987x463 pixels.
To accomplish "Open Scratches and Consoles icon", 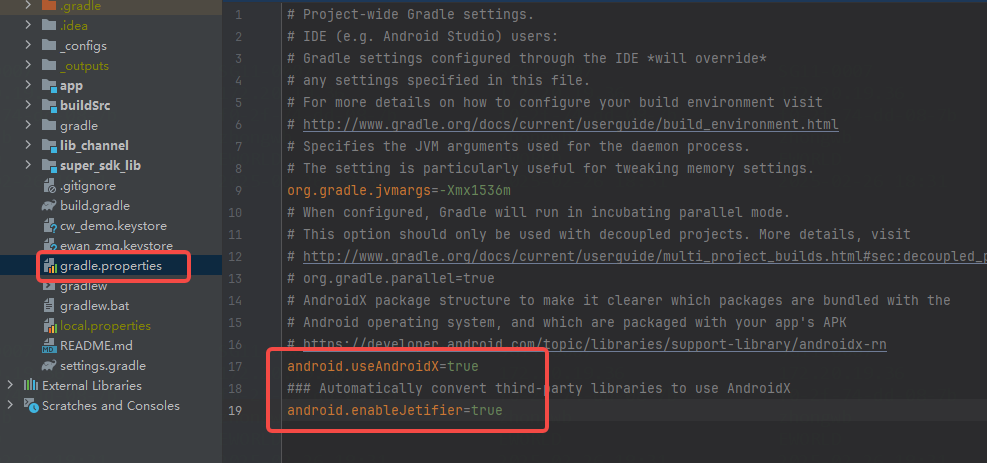I will pyautogui.click(x=31, y=405).
